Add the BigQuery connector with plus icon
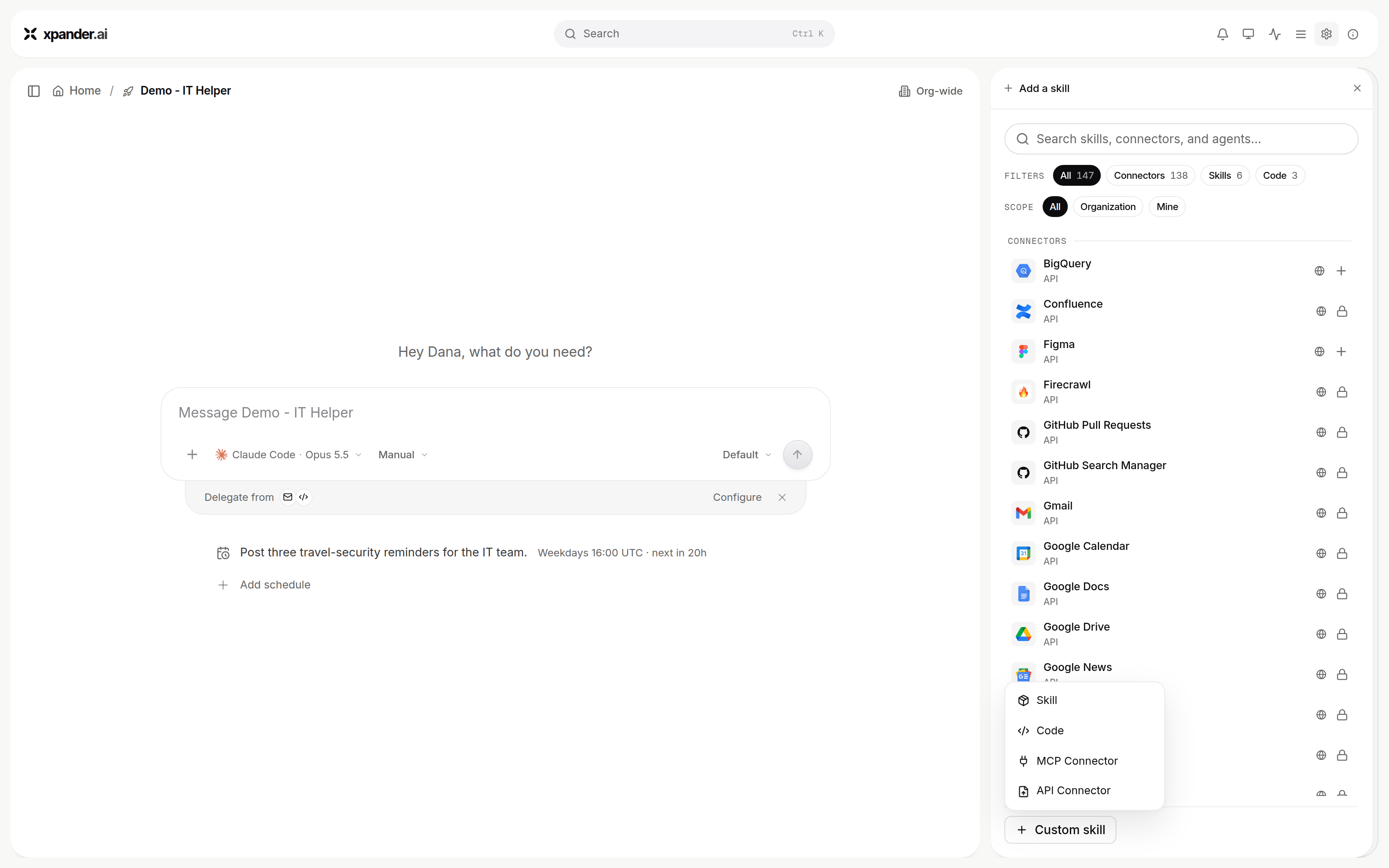Screen dimensions: 1389x868 click(x=1341, y=271)
